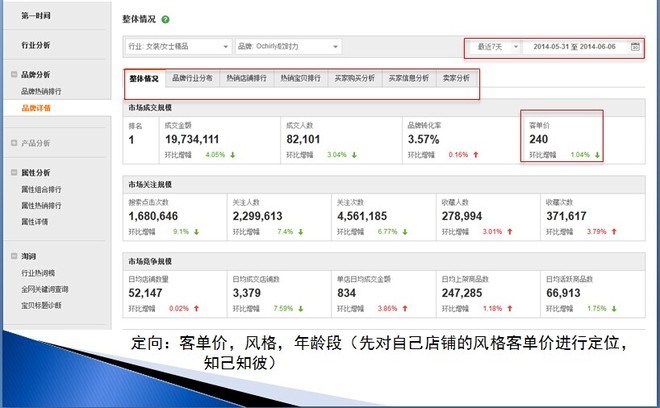Open 属性组合排行 sidebar item
The image size is (660, 408).
(x=41, y=189)
